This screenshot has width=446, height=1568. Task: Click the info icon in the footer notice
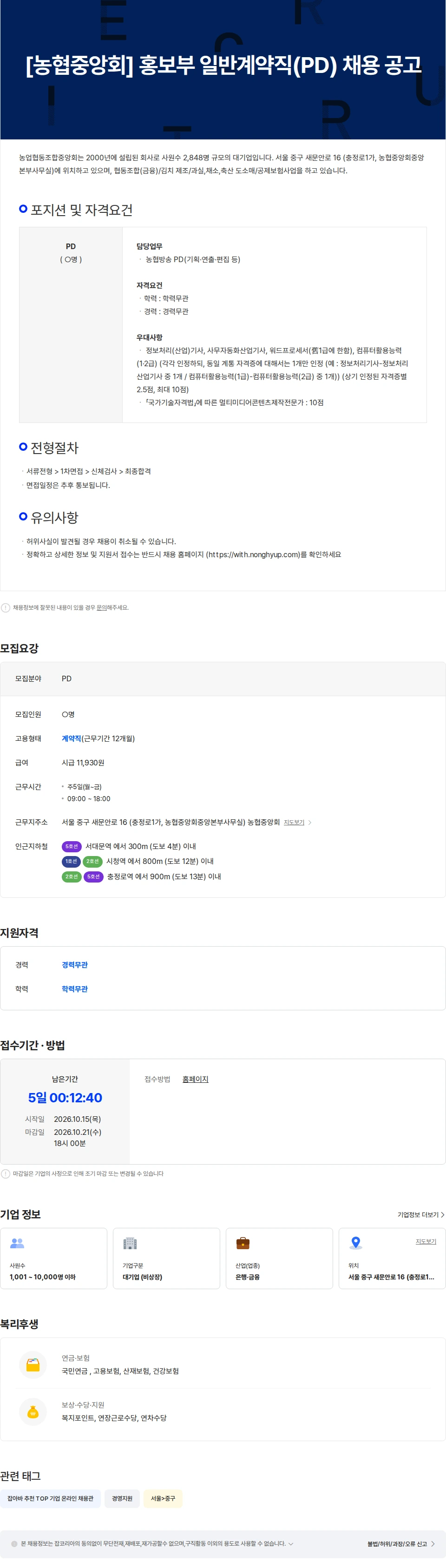14,1544
